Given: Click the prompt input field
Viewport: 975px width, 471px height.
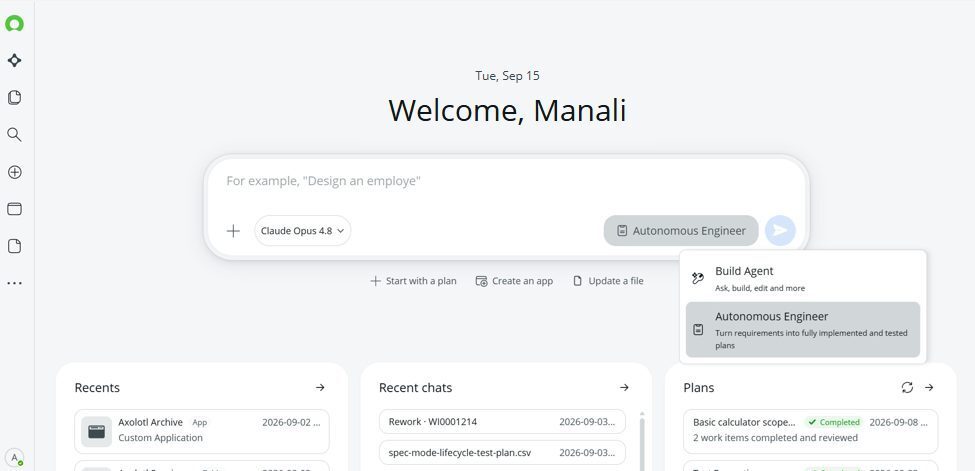Looking at the screenshot, I should [x=507, y=181].
